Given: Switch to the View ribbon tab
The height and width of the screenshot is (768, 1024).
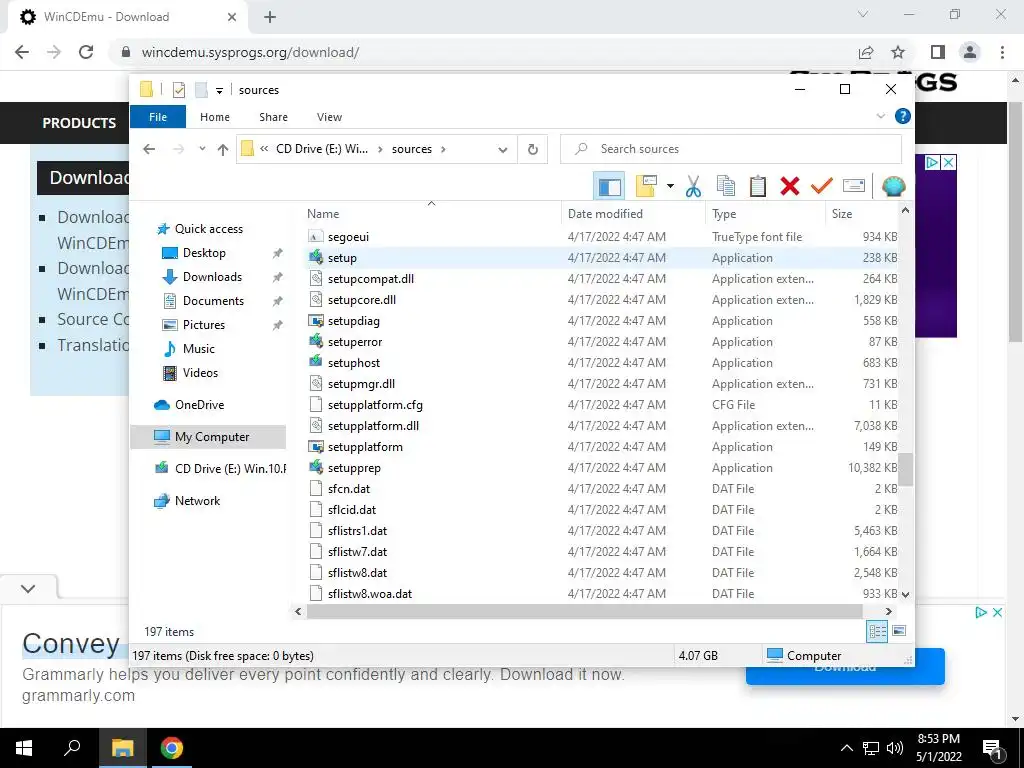Looking at the screenshot, I should coord(329,117).
